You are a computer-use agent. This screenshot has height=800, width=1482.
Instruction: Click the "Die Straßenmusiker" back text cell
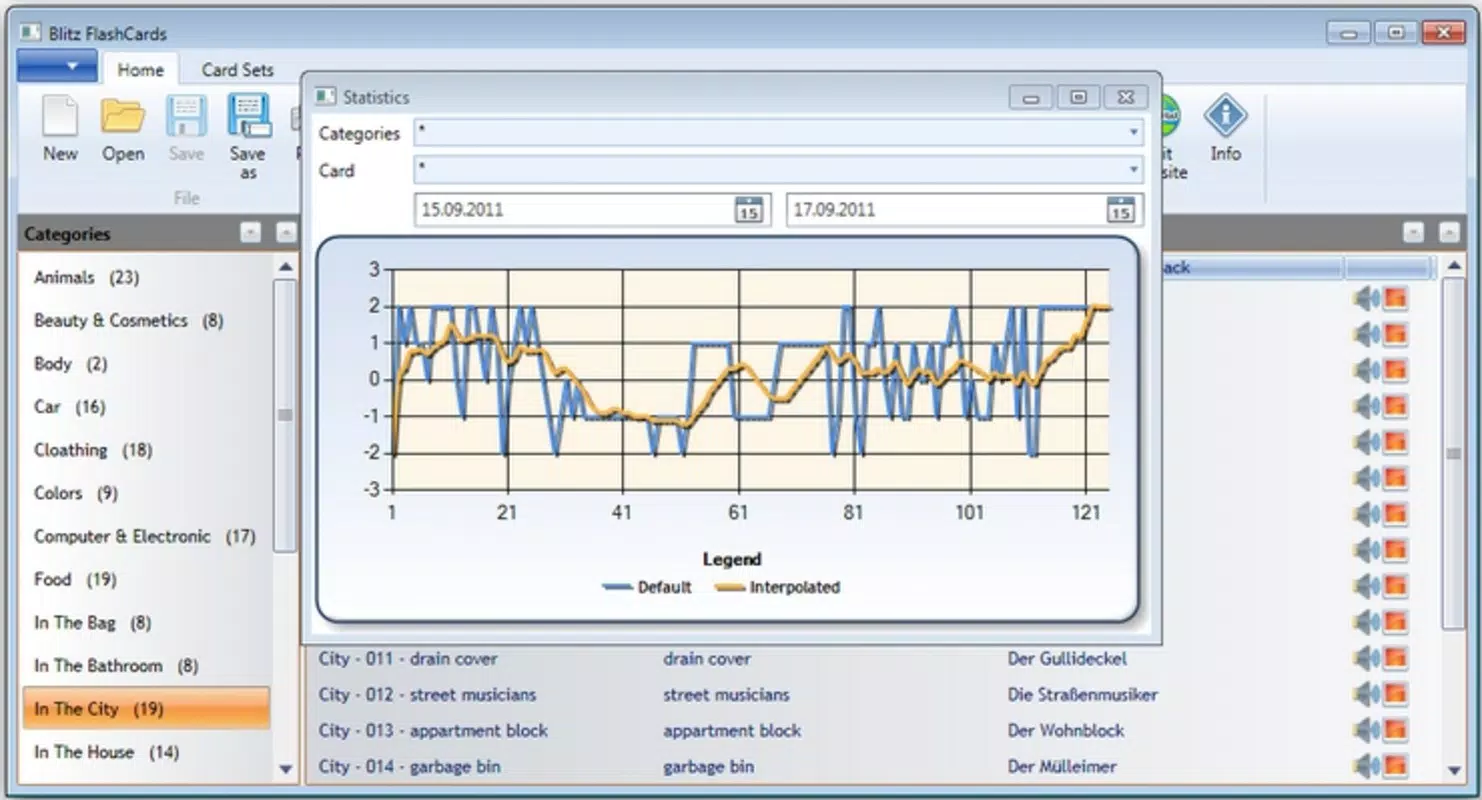(x=1083, y=694)
